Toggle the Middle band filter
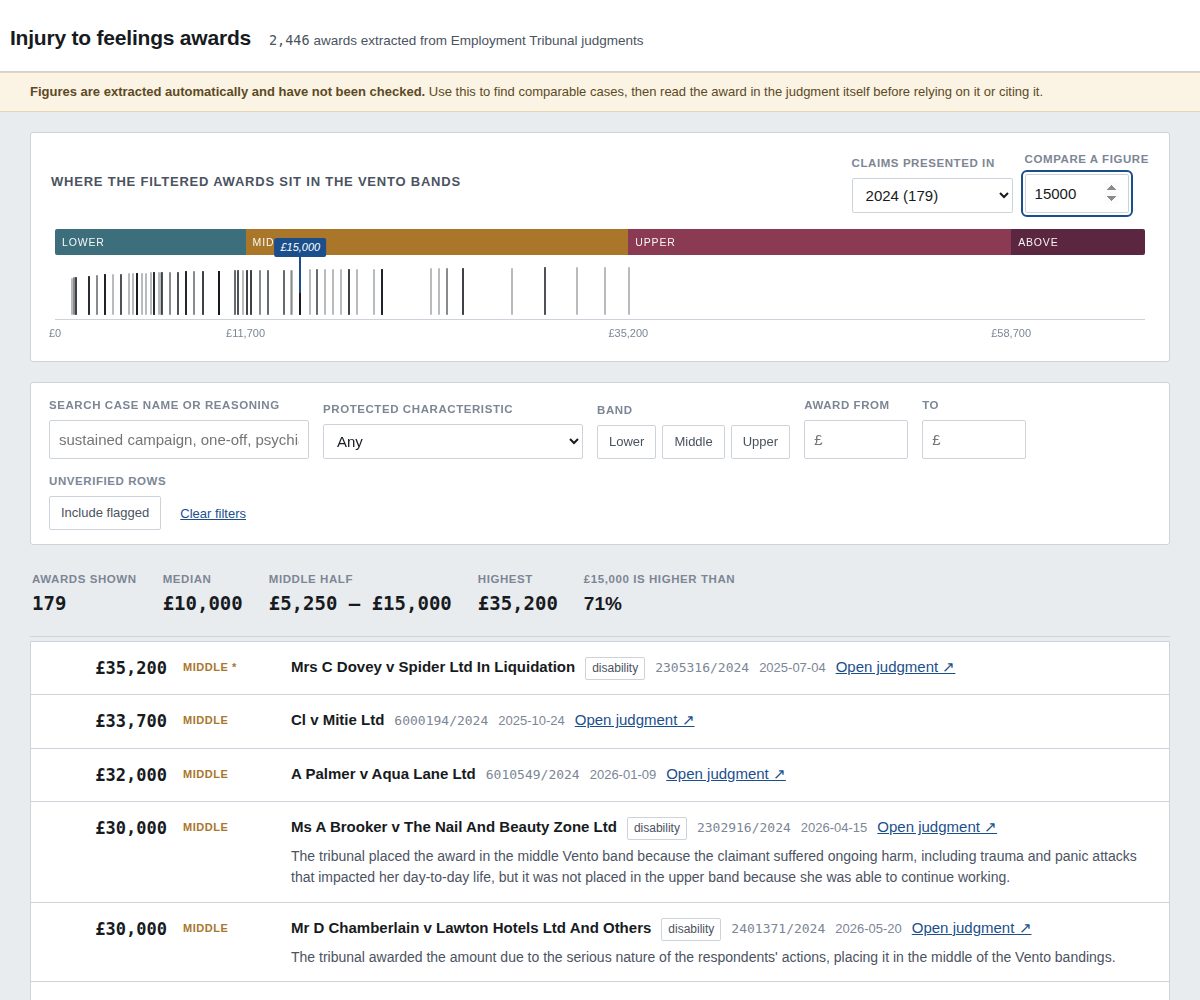The width and height of the screenshot is (1200, 1000). pyautogui.click(x=693, y=442)
